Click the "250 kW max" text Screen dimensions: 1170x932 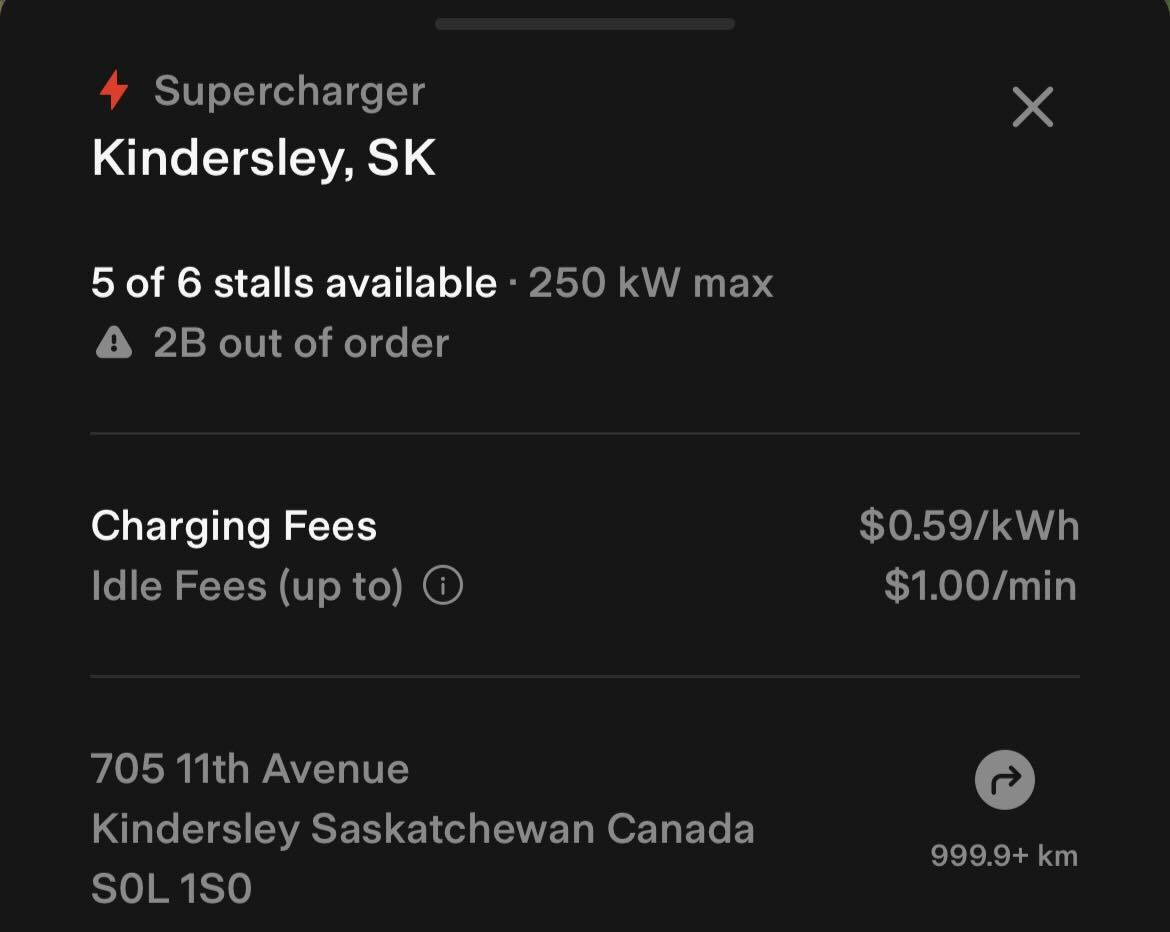click(651, 283)
